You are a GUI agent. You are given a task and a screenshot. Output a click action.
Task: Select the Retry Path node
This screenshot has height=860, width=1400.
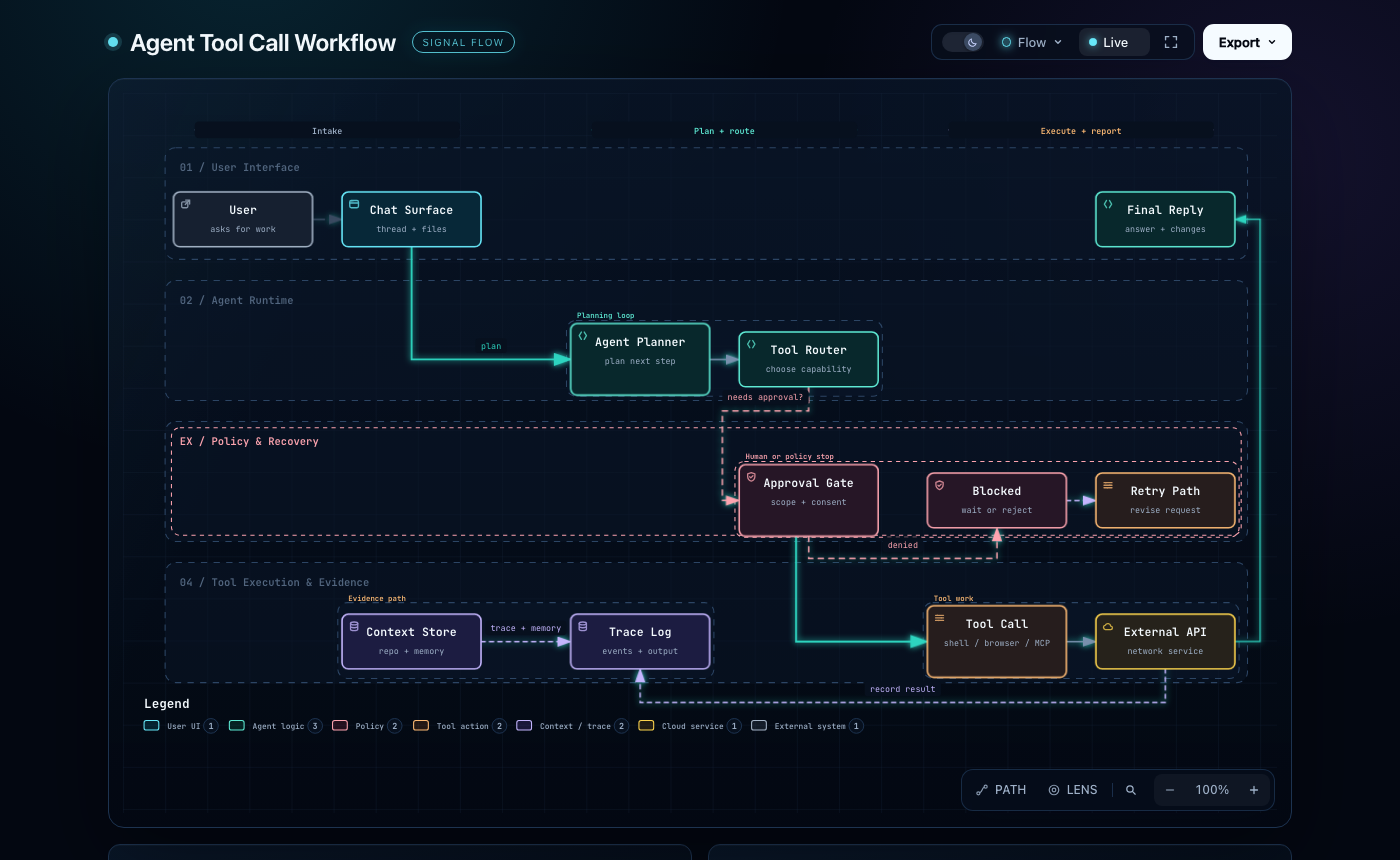click(x=1165, y=500)
